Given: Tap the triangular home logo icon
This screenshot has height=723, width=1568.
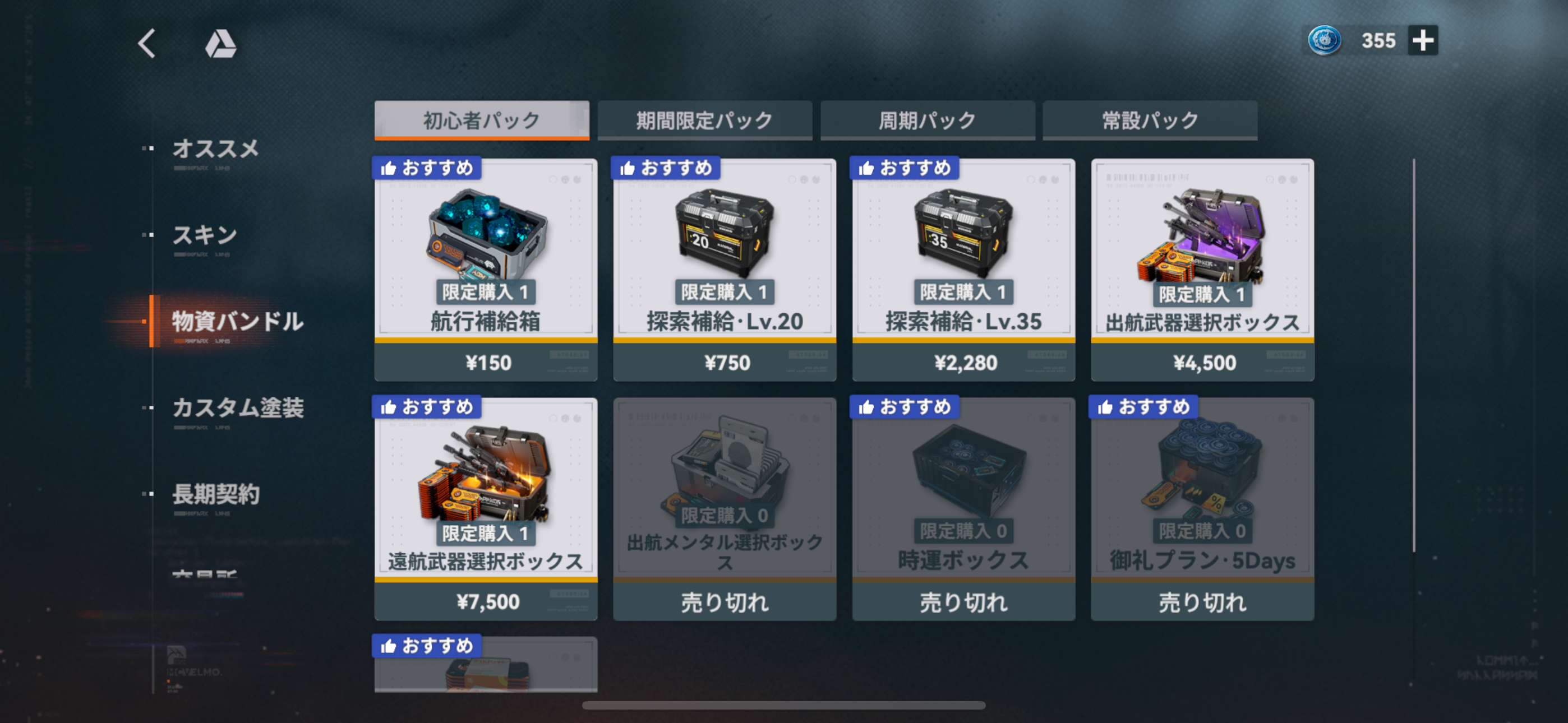Looking at the screenshot, I should pyautogui.click(x=220, y=44).
